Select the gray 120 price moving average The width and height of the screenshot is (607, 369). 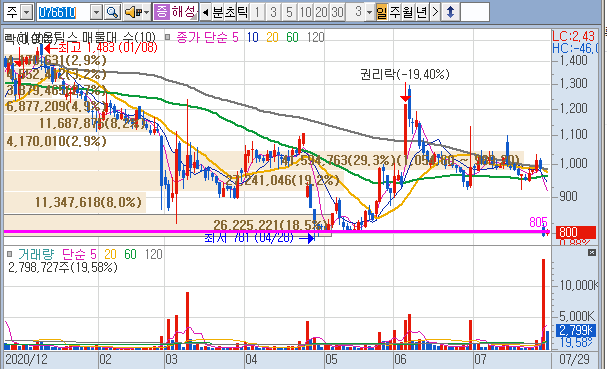(316, 37)
